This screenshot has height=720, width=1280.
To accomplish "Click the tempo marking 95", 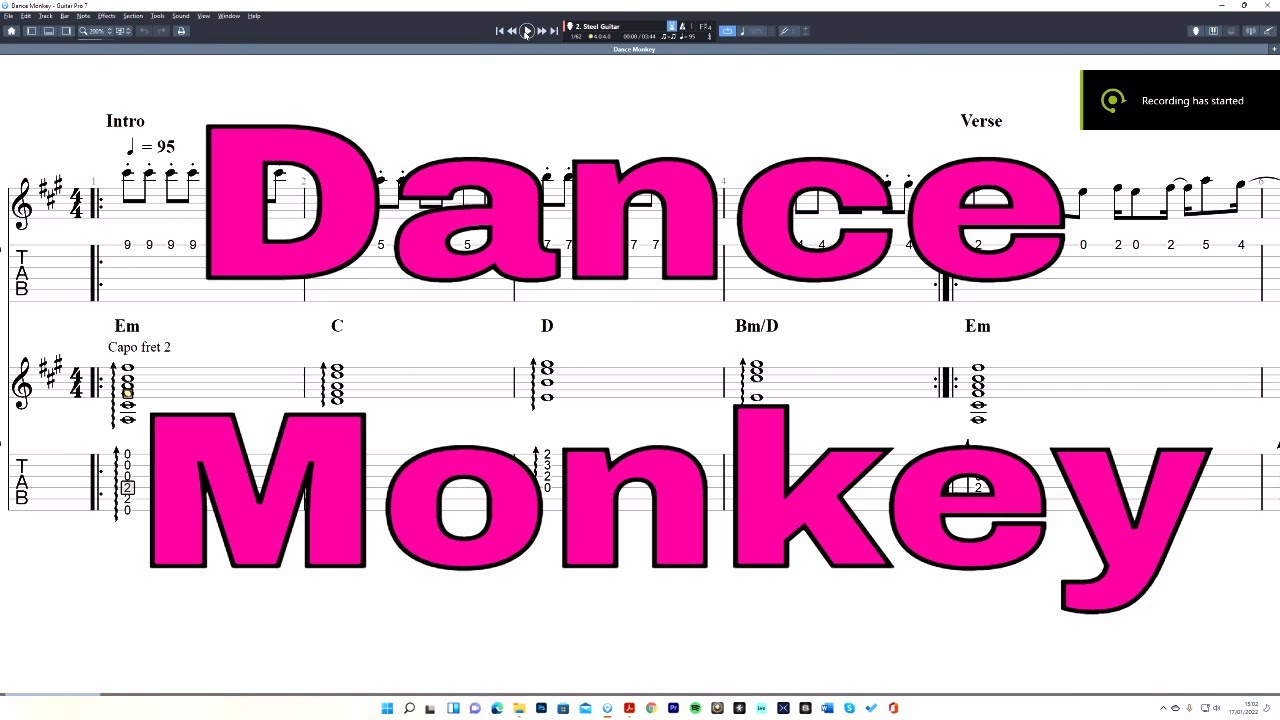I will [151, 147].
